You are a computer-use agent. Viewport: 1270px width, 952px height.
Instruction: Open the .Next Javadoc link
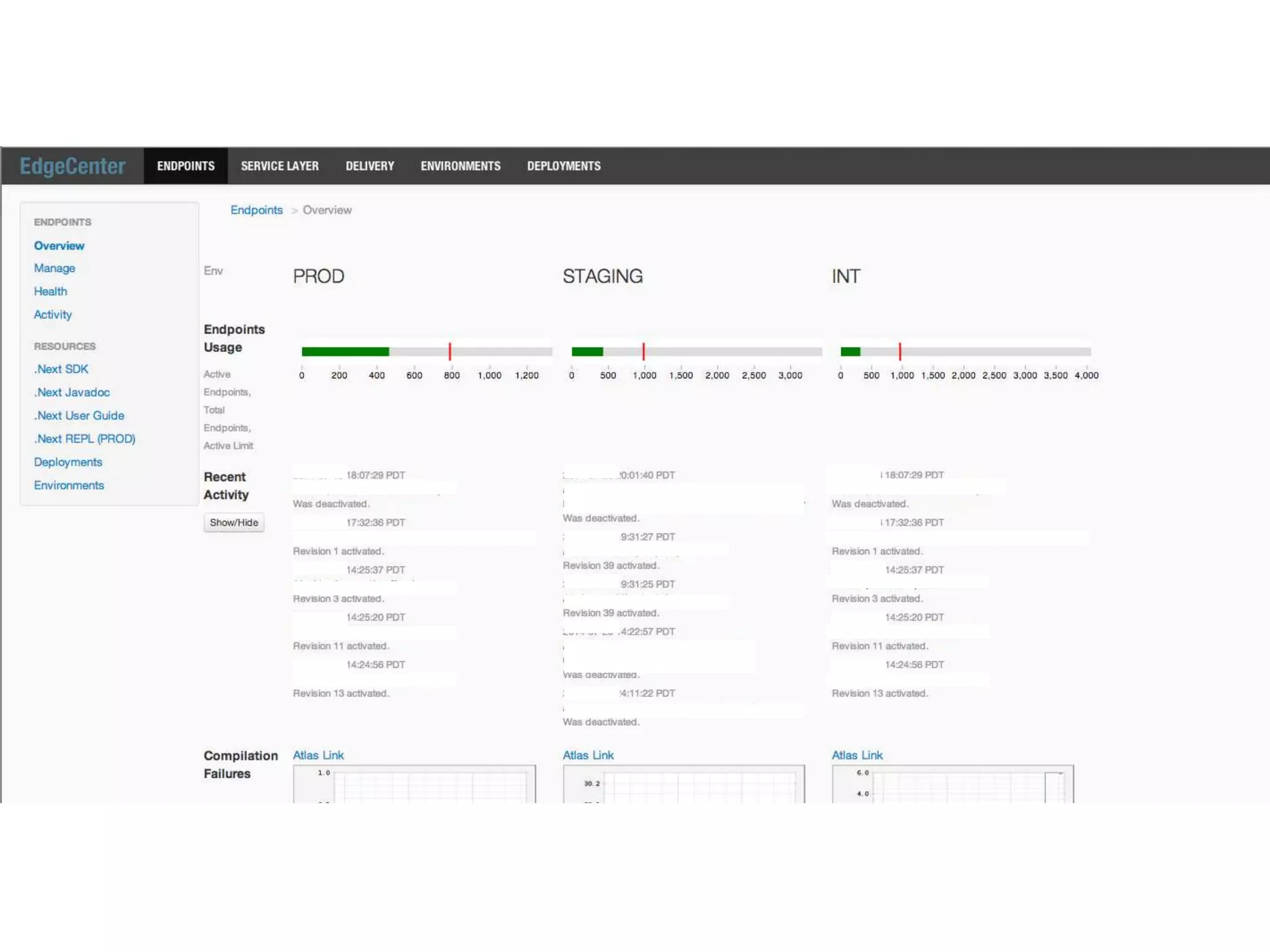(72, 392)
